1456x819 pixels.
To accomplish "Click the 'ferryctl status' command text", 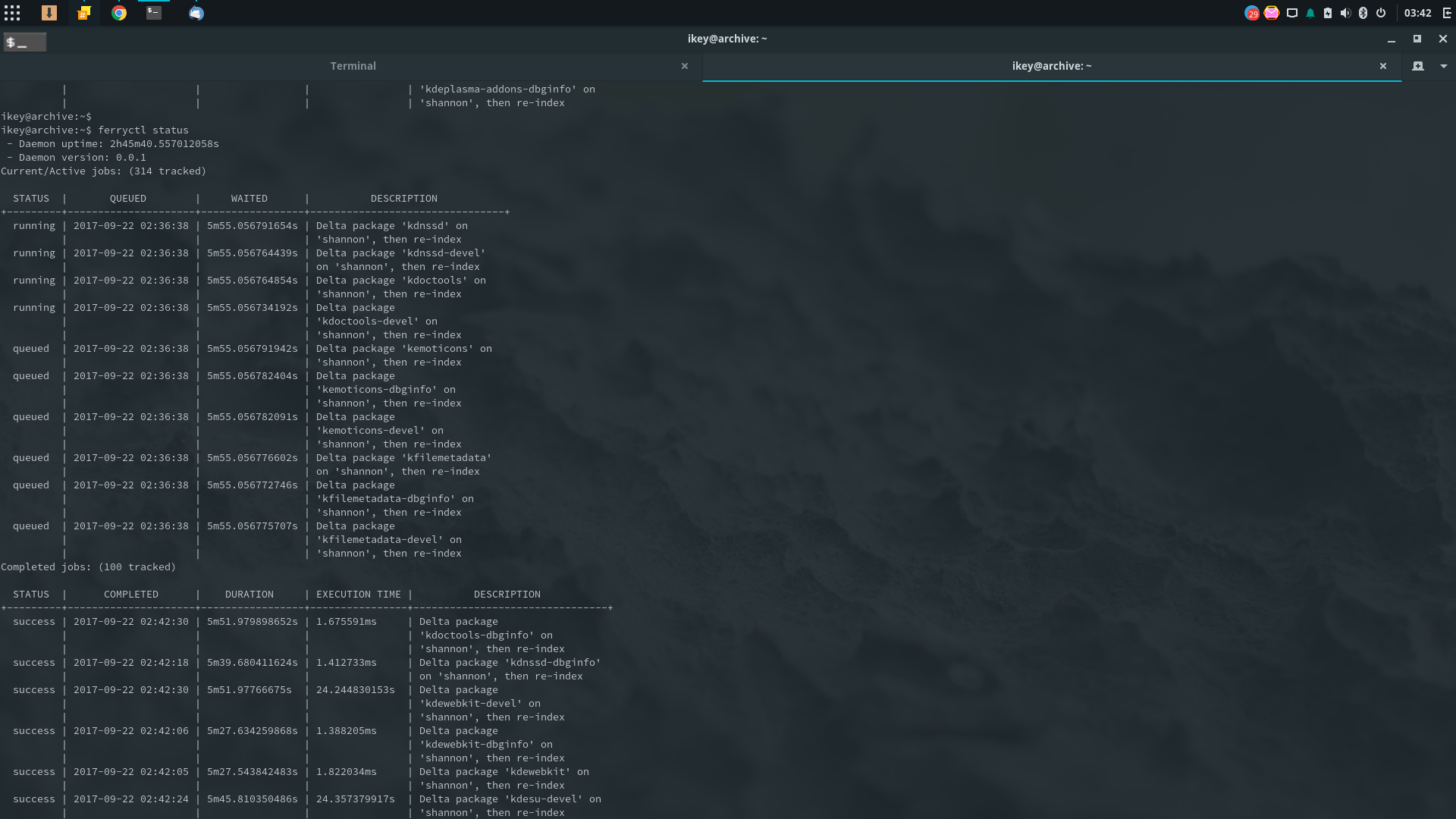I will tap(143, 130).
